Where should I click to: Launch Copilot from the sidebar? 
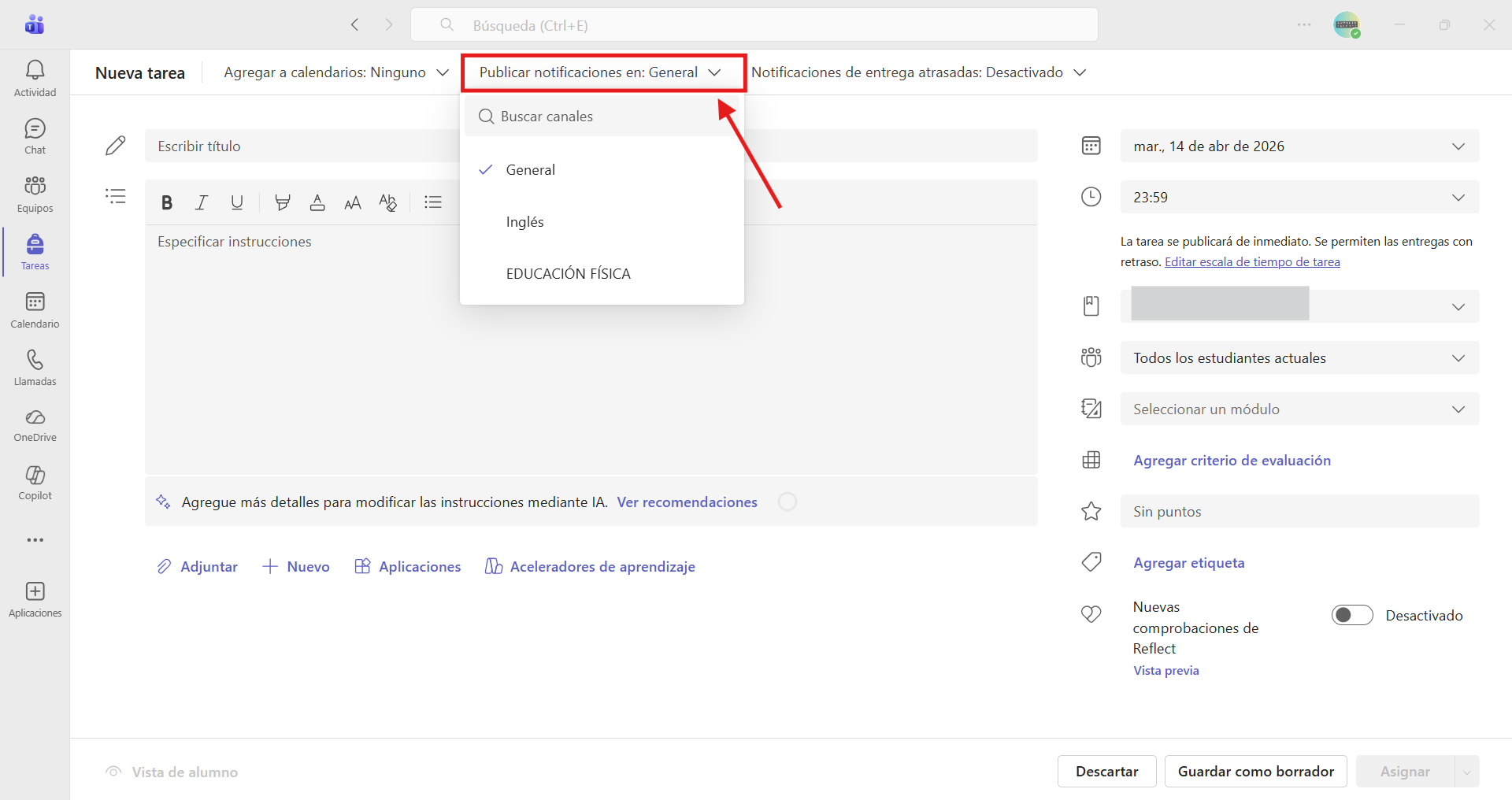click(35, 483)
